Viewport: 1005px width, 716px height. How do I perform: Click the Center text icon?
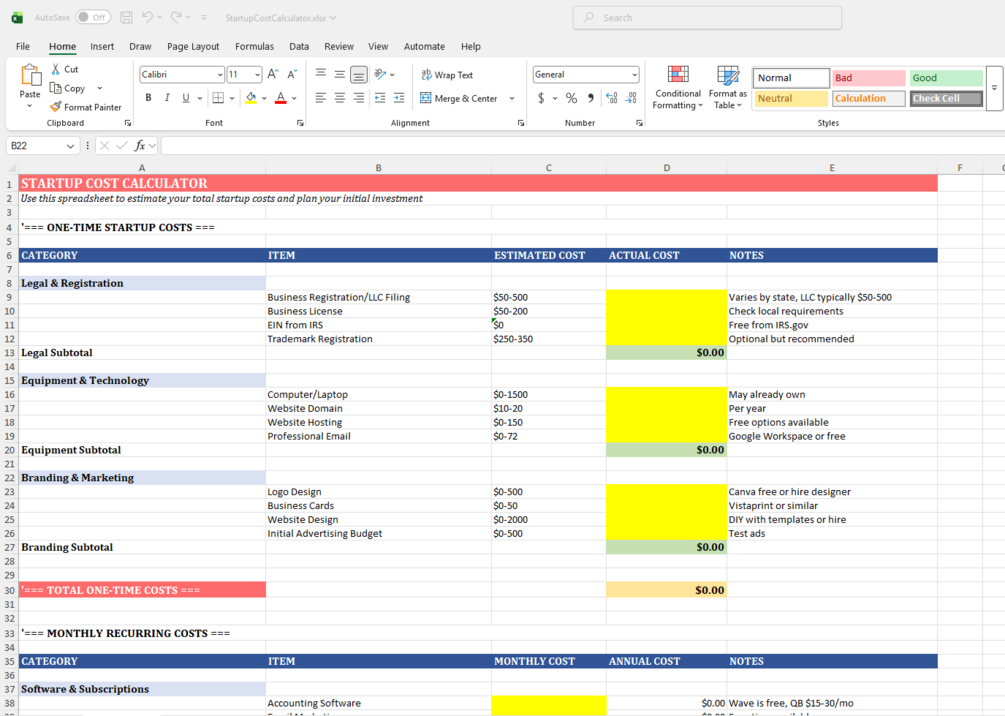coord(340,97)
